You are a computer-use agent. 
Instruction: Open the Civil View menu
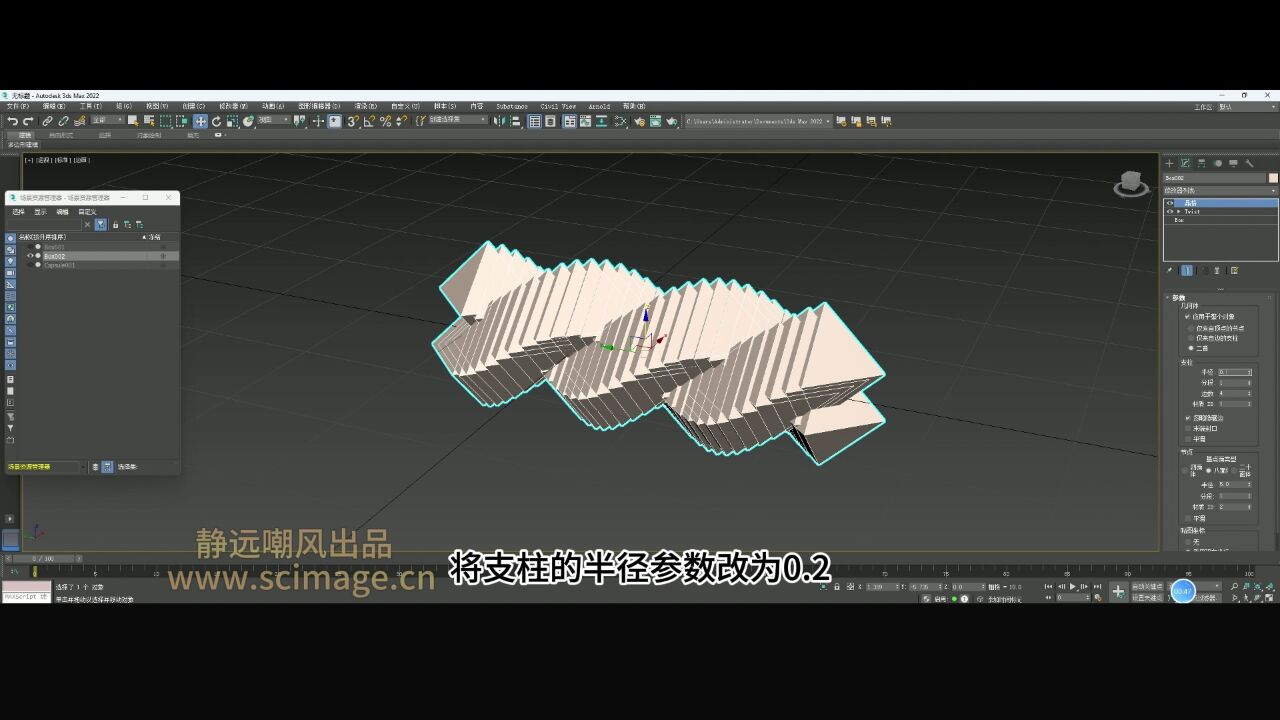coord(558,105)
